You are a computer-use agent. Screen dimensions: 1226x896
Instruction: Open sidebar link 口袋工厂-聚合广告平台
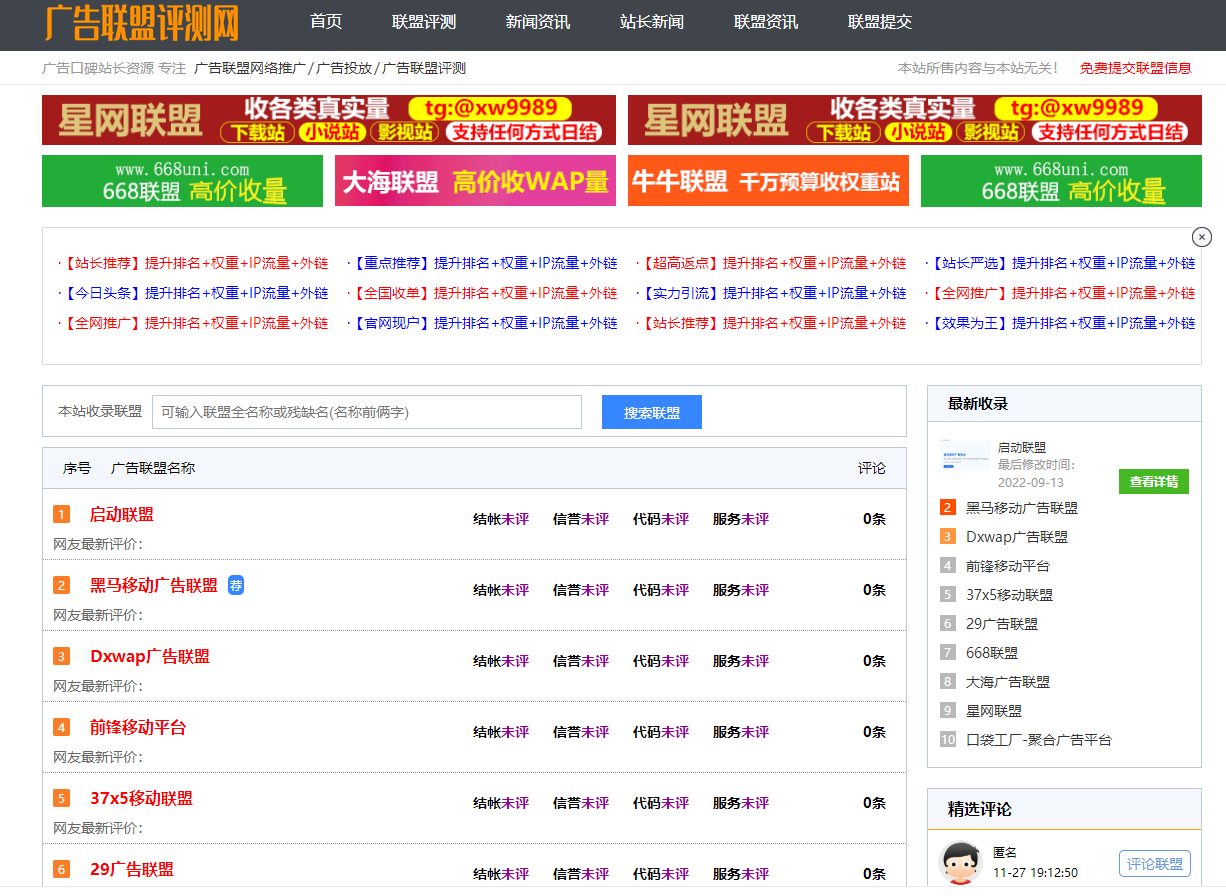1039,740
